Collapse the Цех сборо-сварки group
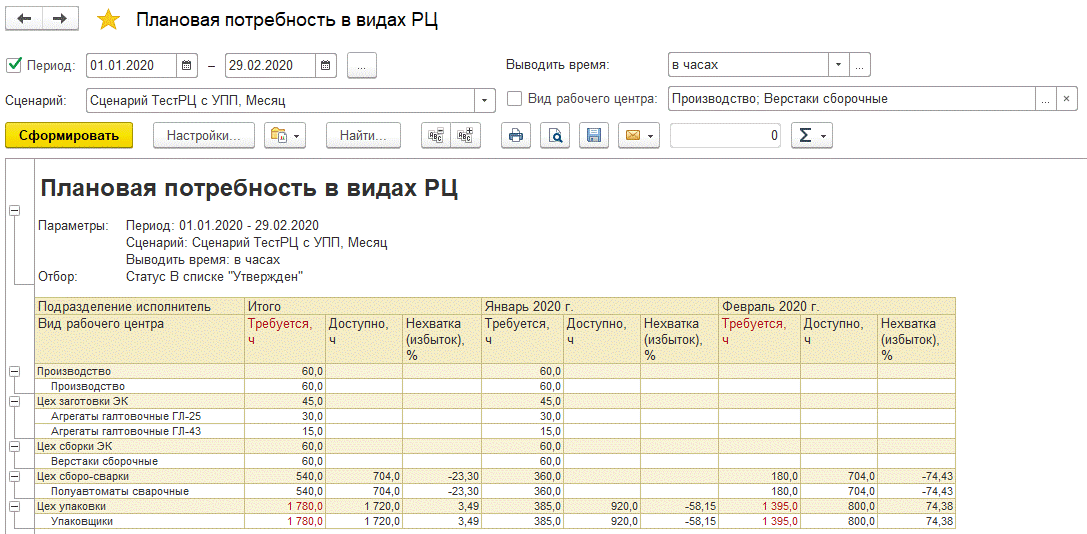Image resolution: width=1087 pixels, height=534 pixels. click(13, 476)
